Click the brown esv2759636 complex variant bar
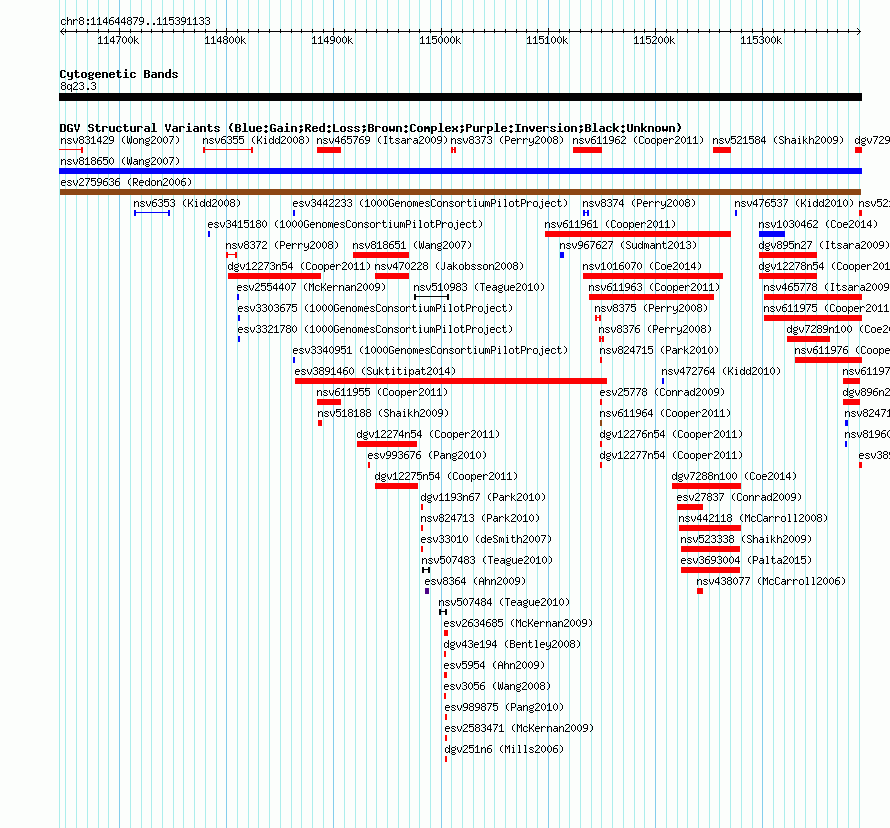Image resolution: width=890 pixels, height=828 pixels. 460,192
